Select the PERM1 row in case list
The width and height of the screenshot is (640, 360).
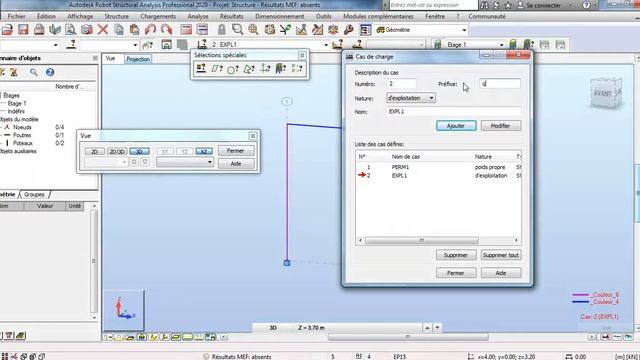click(x=438, y=167)
